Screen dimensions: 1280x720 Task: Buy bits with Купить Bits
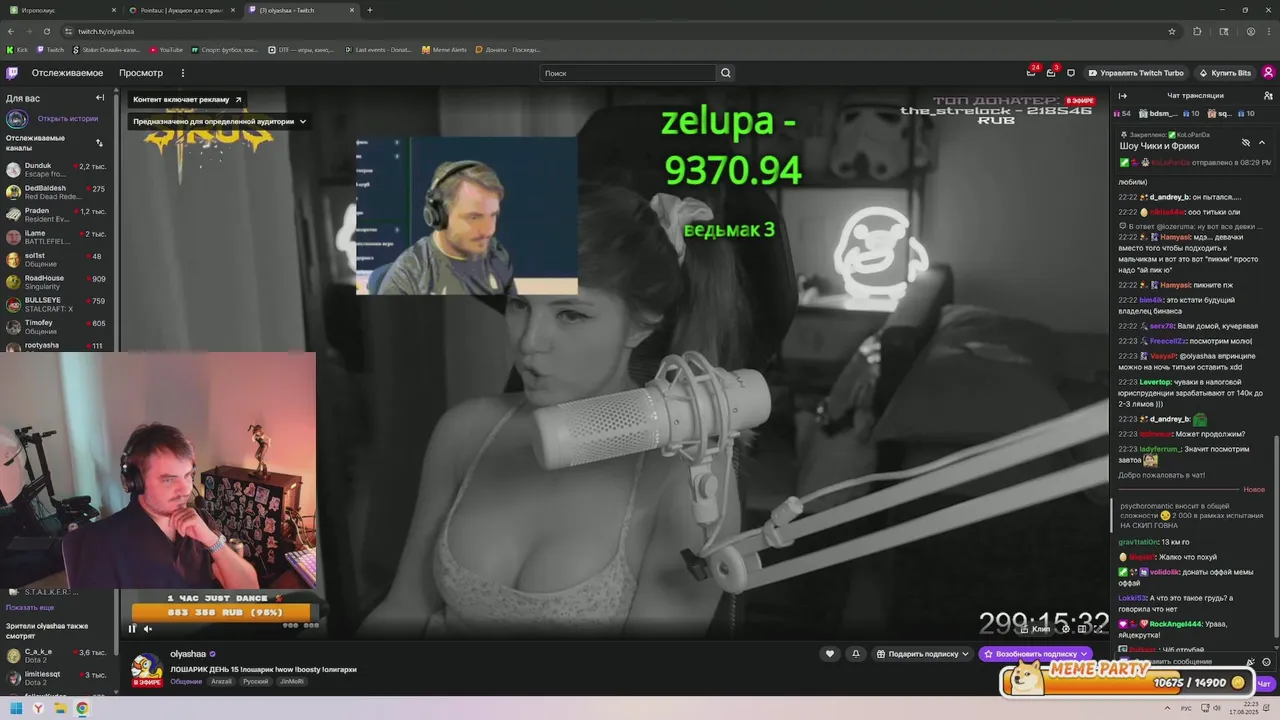coord(1224,73)
